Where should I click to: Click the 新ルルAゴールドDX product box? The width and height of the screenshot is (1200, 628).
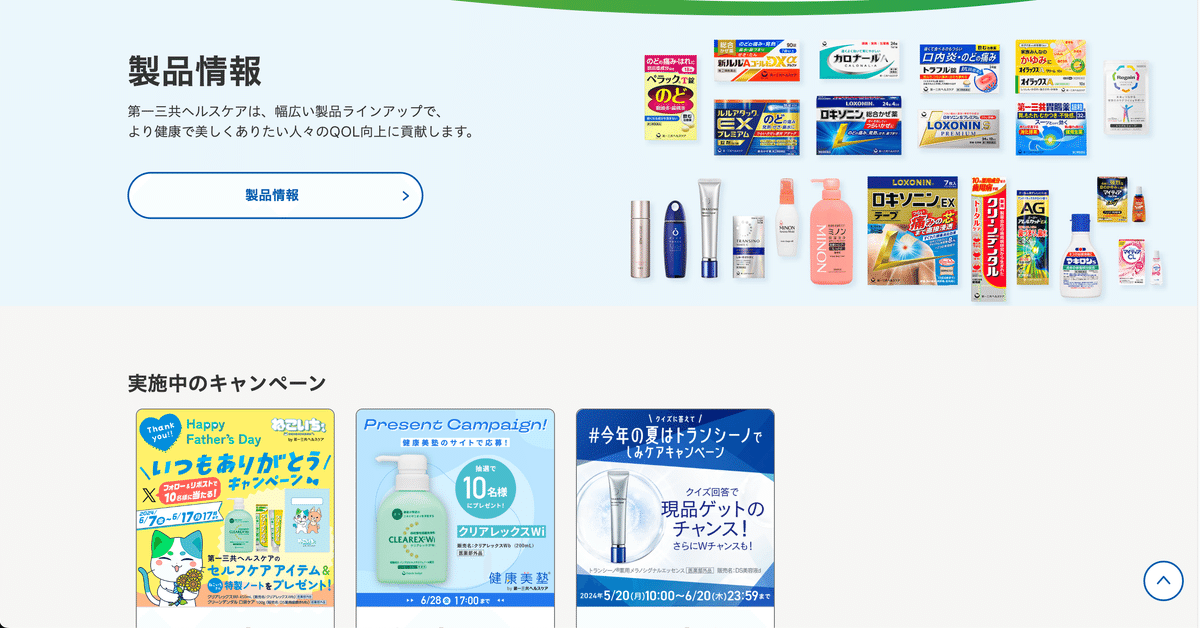pos(757,61)
